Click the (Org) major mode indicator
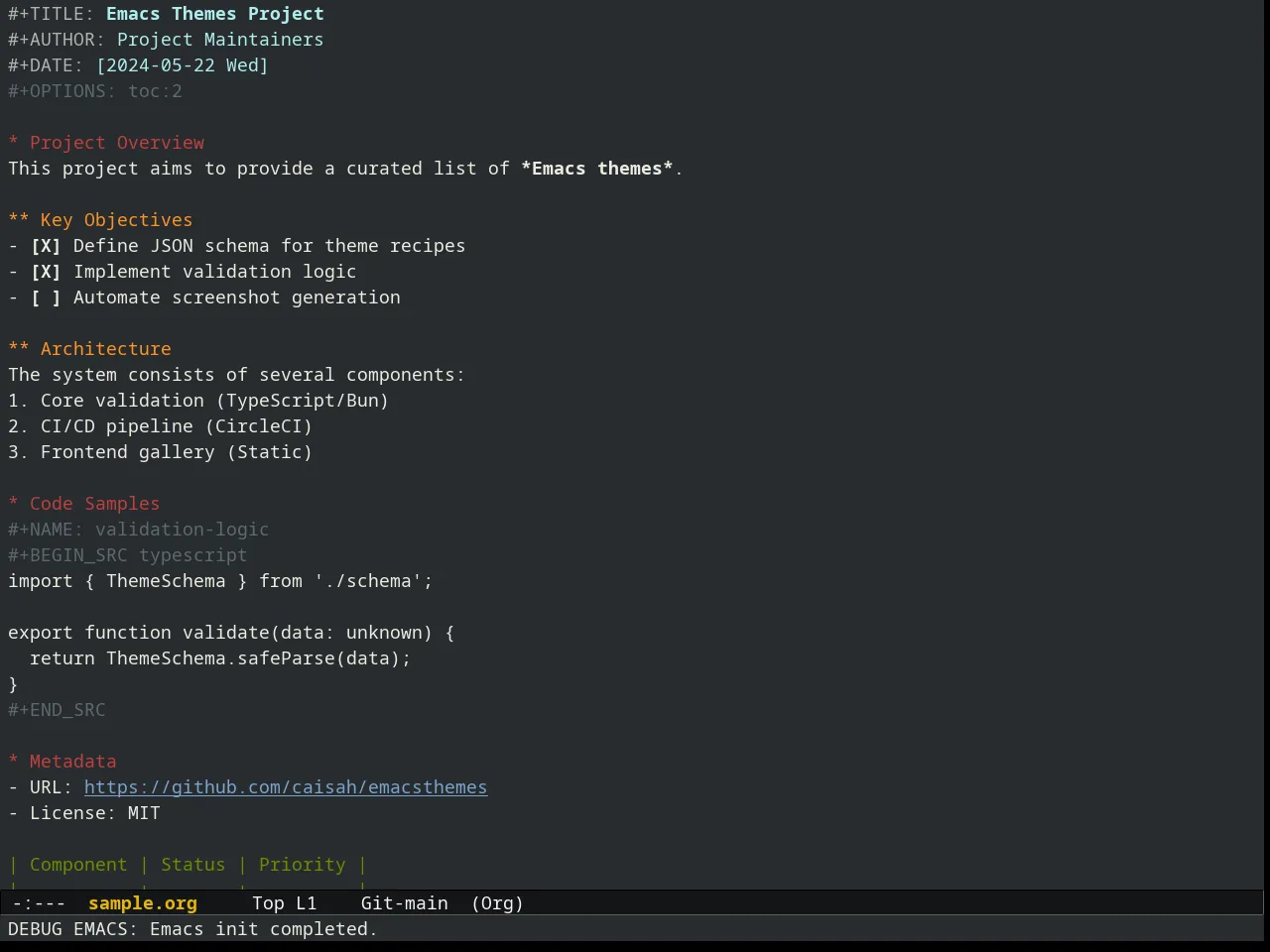The image size is (1270, 952). pyautogui.click(x=498, y=903)
